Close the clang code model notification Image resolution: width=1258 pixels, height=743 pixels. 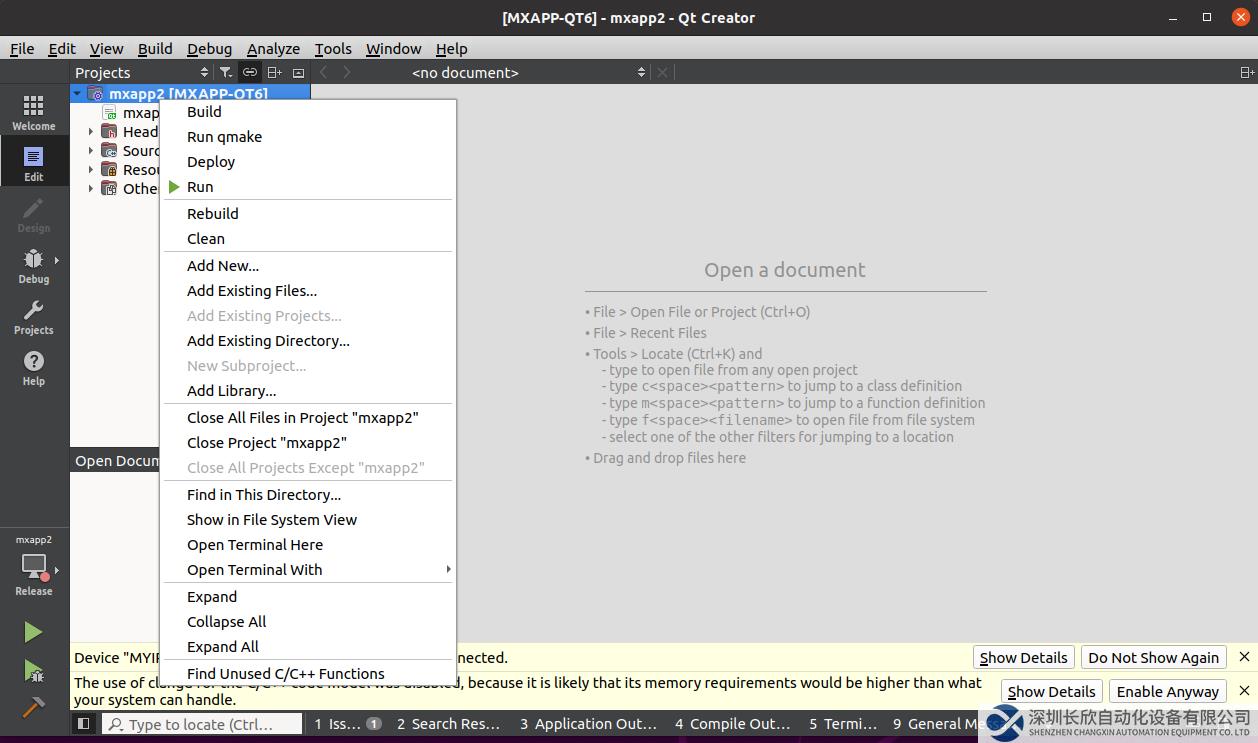[1244, 691]
